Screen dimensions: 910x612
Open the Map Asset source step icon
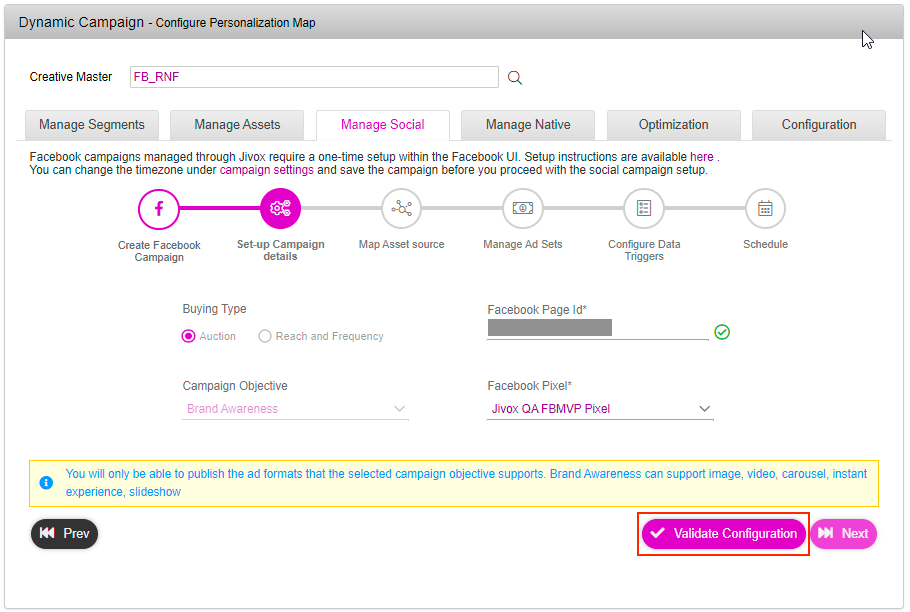(402, 209)
